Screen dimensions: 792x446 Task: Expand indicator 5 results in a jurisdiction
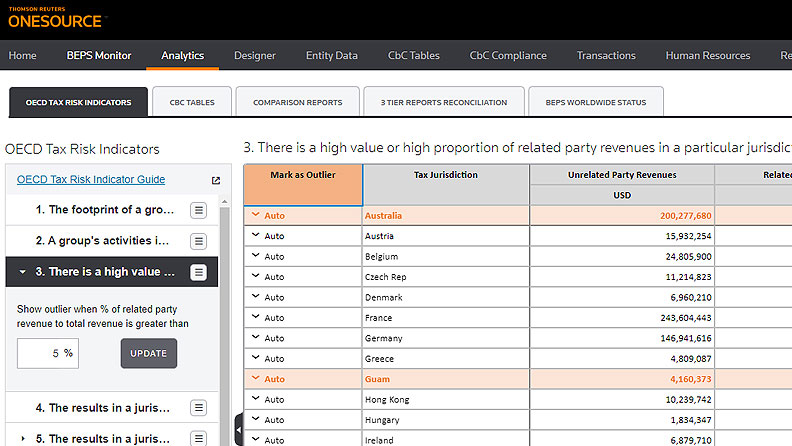(22, 438)
